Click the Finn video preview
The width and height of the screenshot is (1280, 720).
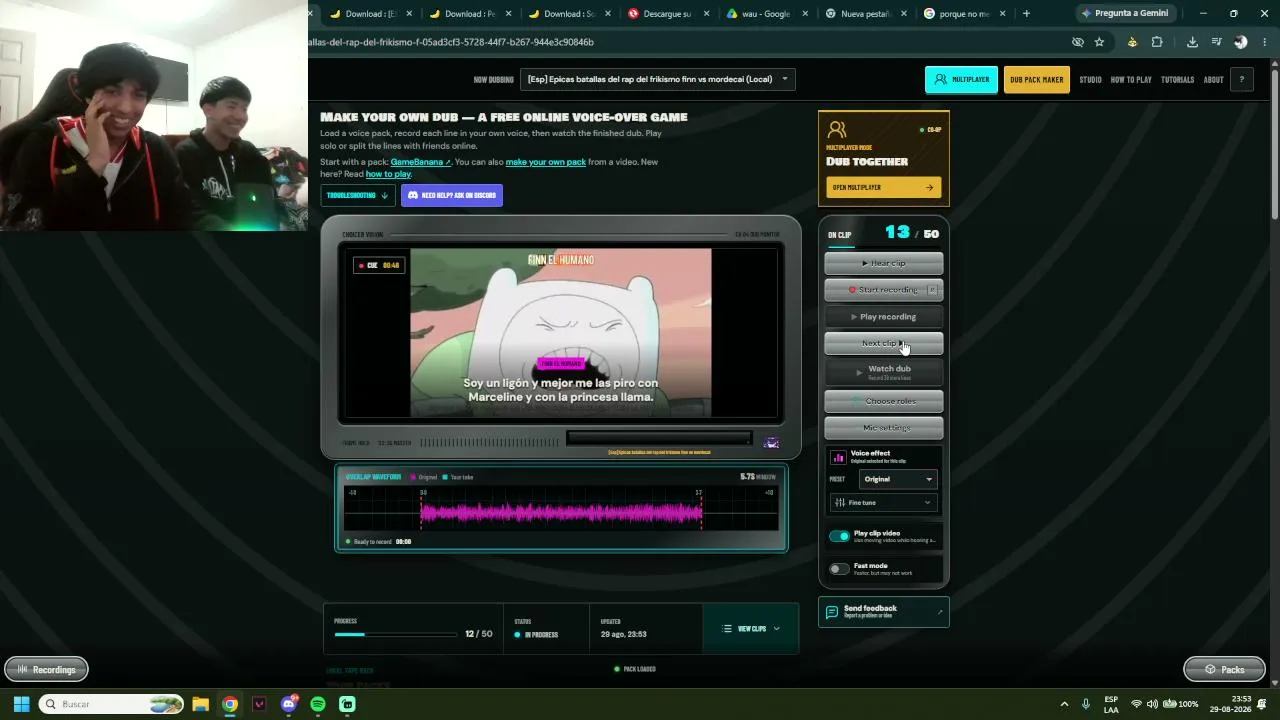(x=561, y=333)
